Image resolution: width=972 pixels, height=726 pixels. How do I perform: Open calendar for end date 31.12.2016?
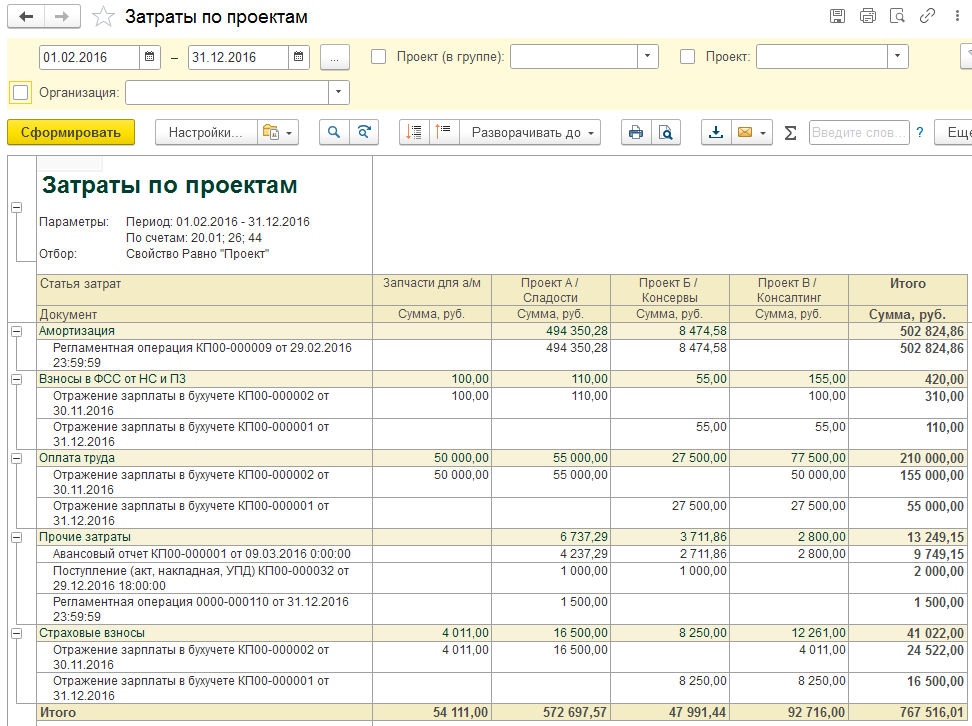coord(298,57)
